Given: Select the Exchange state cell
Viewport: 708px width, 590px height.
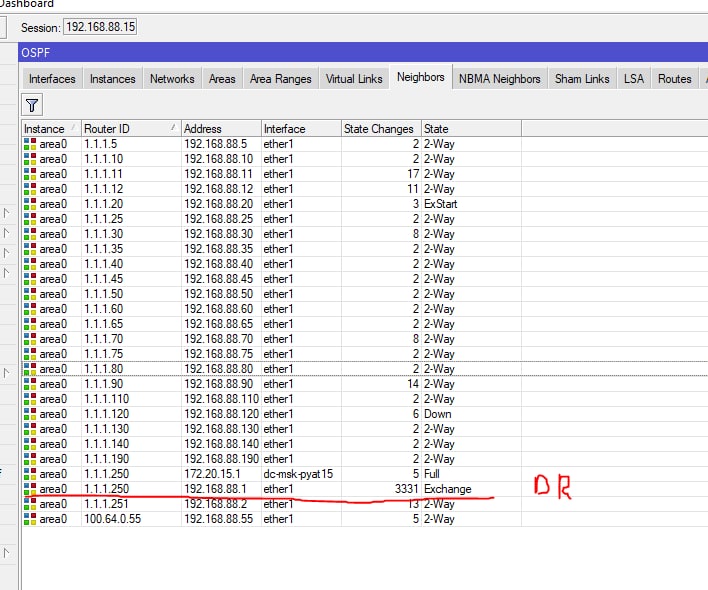Looking at the screenshot, I should (447, 489).
